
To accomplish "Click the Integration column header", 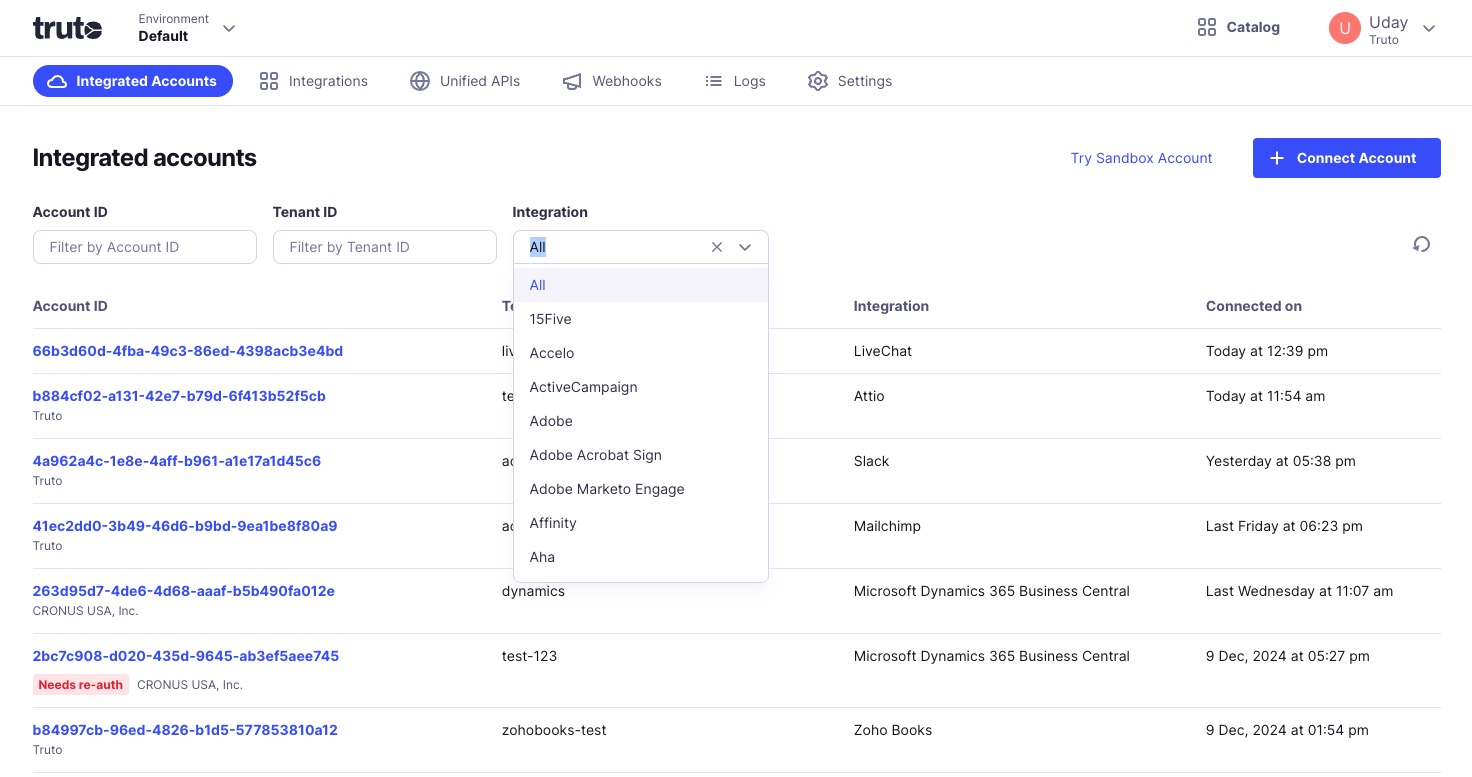I will click(x=891, y=306).
